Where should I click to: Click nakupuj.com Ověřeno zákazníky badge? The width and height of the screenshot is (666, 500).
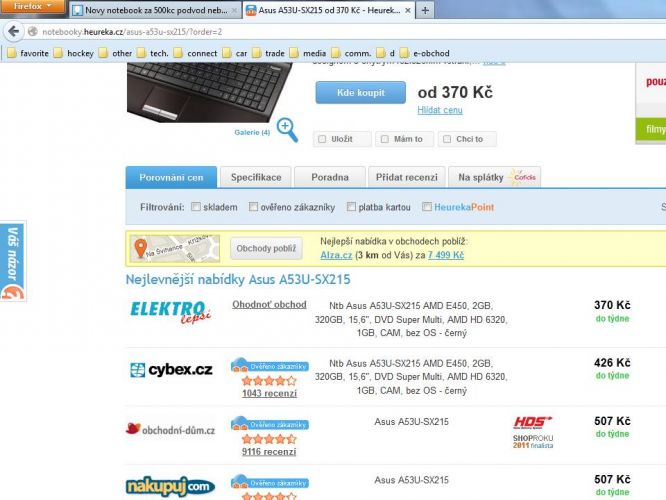[269, 482]
